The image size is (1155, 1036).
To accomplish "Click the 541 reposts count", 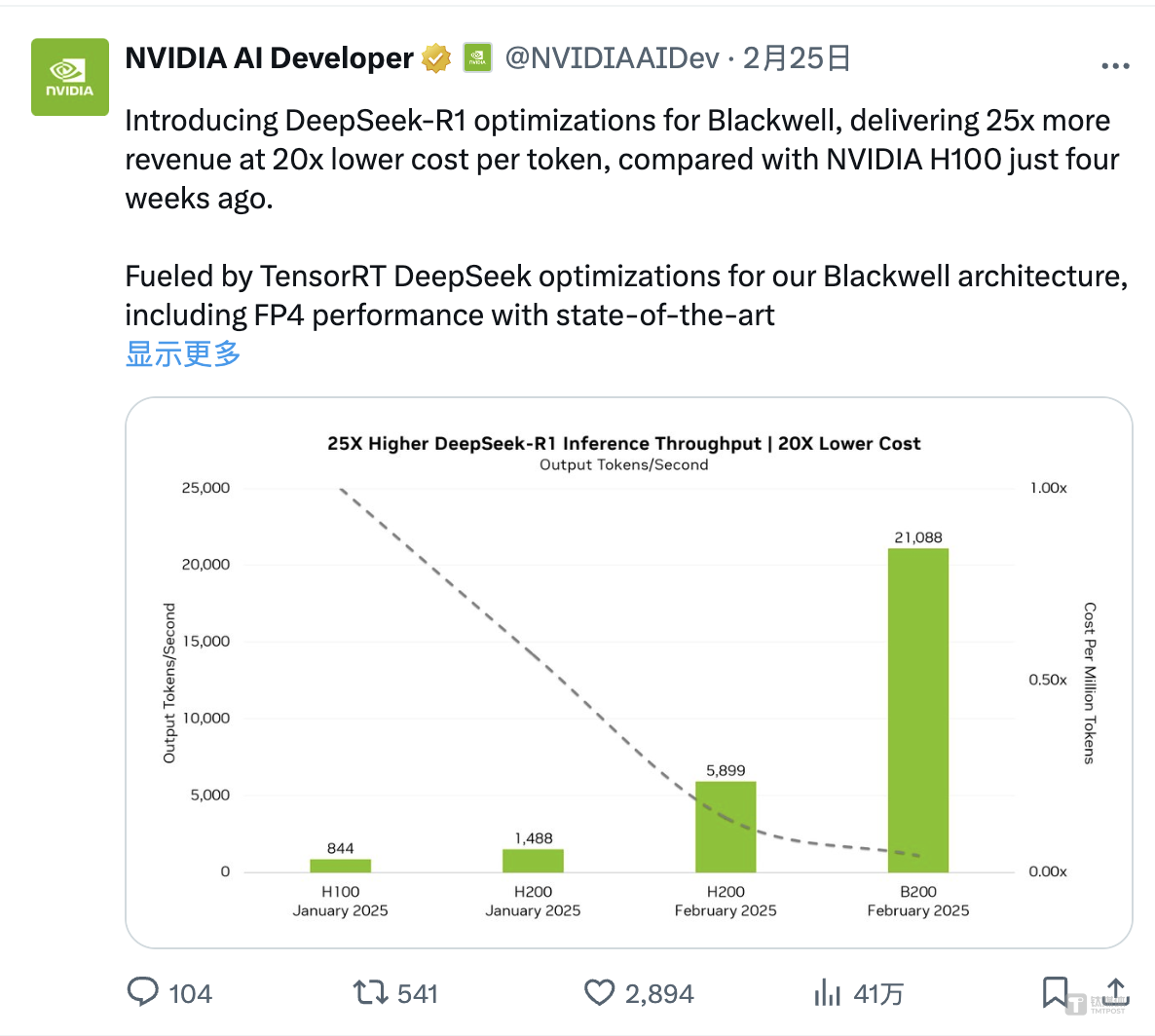I will click(418, 993).
